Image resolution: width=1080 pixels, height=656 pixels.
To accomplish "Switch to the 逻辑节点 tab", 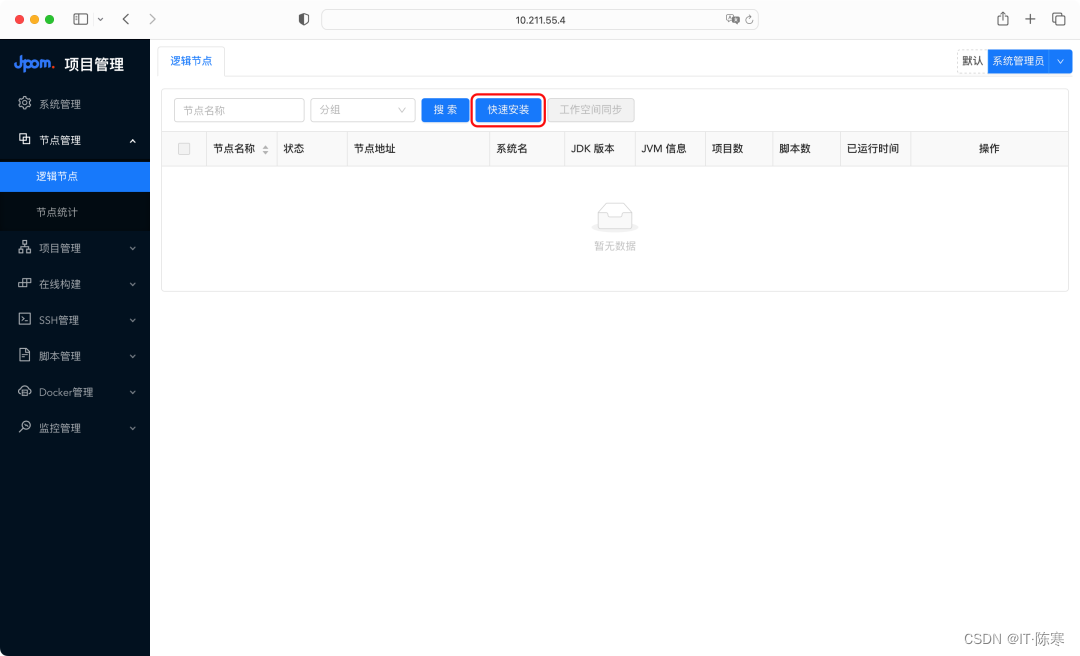I will point(191,61).
